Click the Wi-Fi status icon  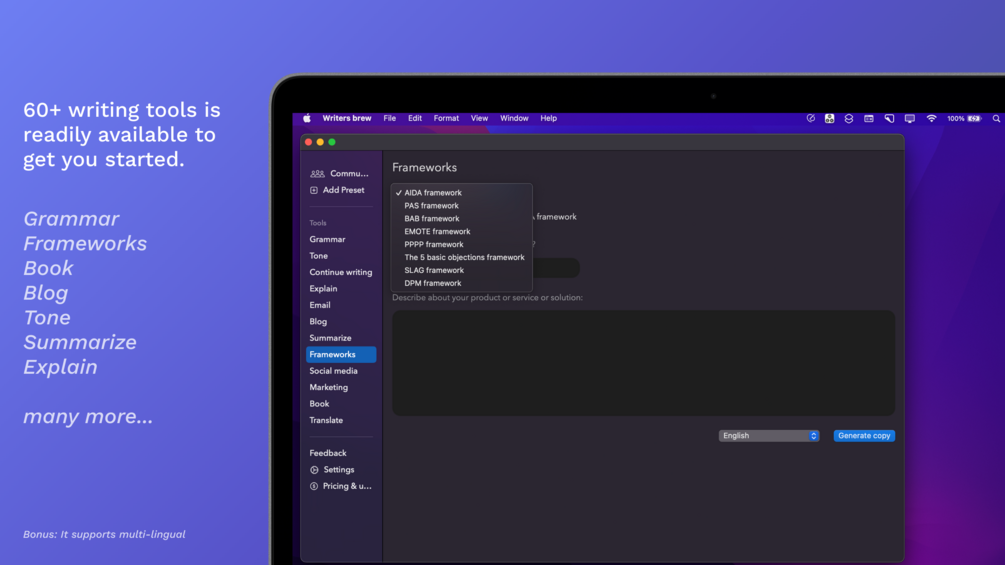click(x=931, y=119)
